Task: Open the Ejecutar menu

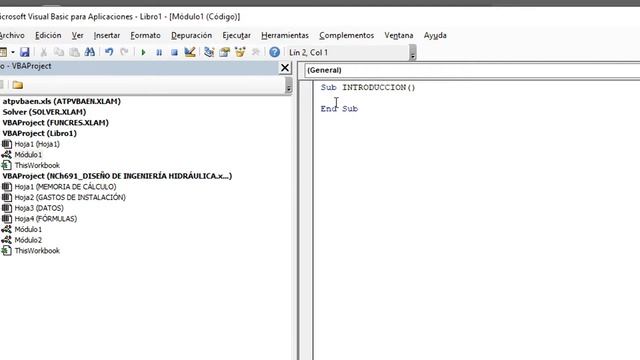Action: pos(236,36)
